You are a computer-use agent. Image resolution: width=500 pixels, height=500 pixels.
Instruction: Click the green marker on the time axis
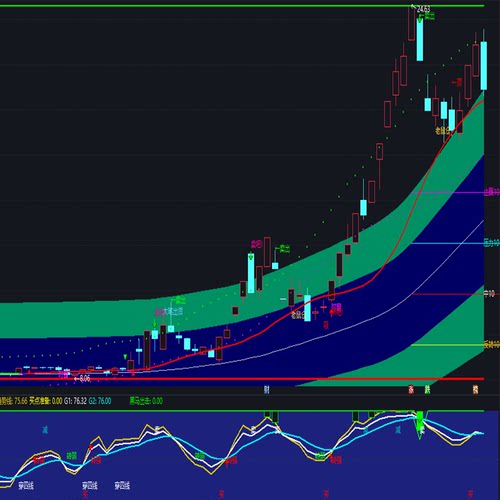(427, 389)
